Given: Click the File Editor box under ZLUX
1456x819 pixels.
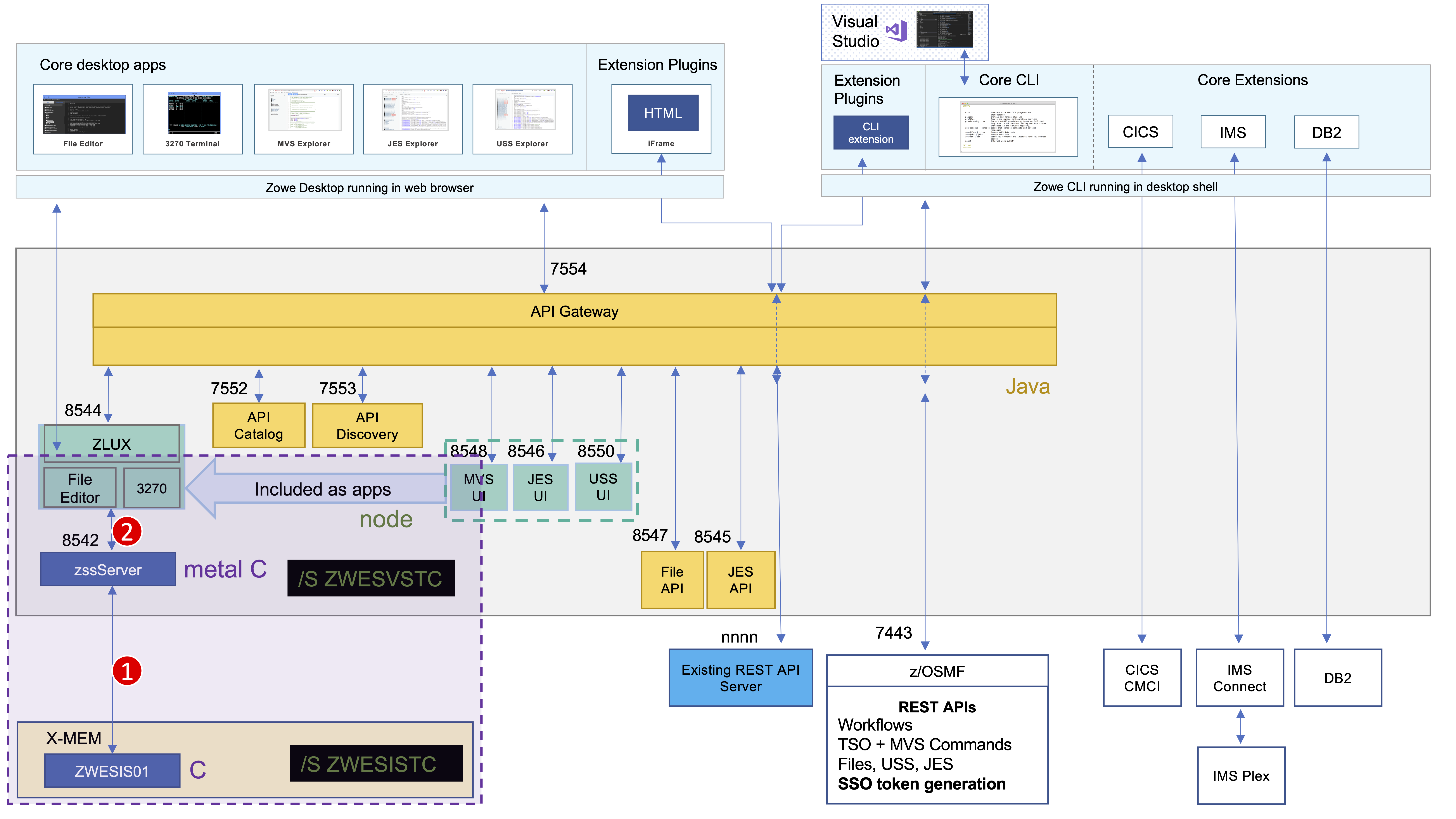Looking at the screenshot, I should 80,488.
